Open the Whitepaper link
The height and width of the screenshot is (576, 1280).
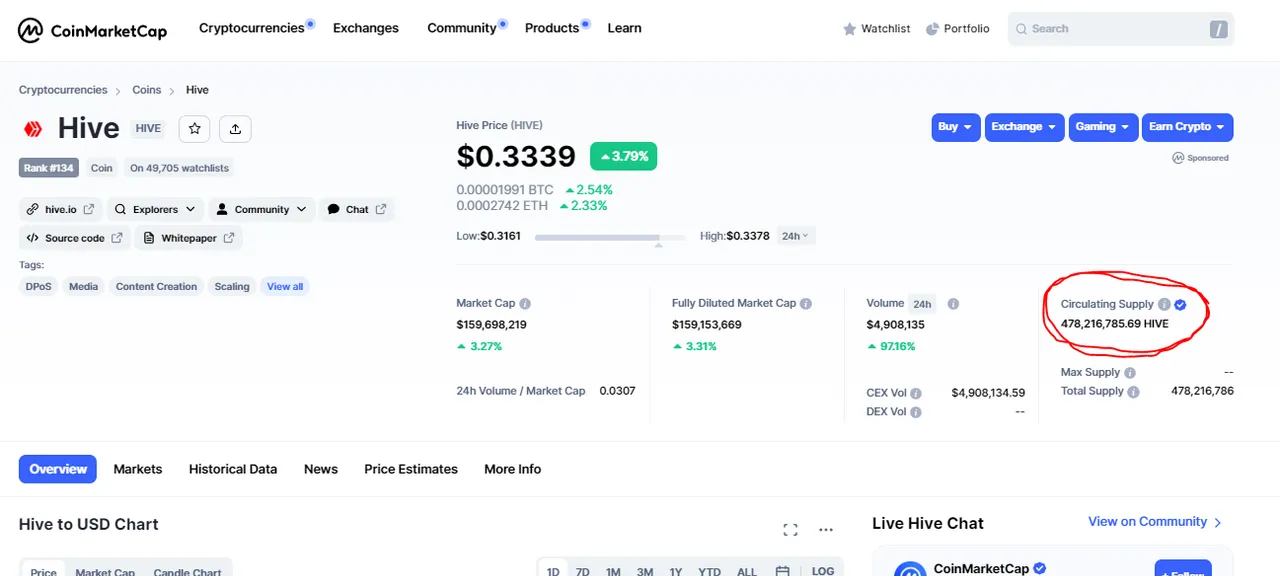click(x=189, y=238)
